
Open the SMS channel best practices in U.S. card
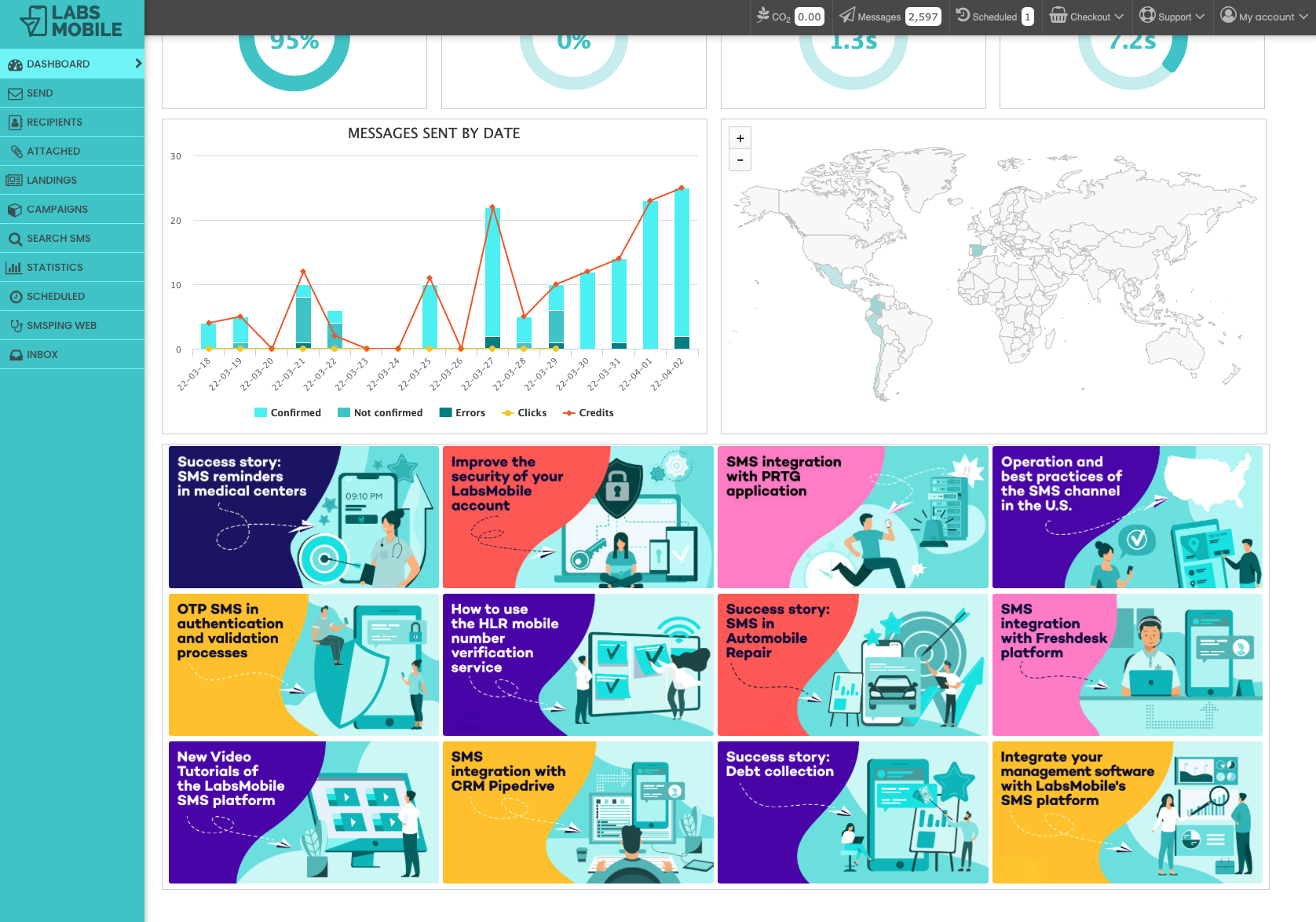click(1128, 517)
